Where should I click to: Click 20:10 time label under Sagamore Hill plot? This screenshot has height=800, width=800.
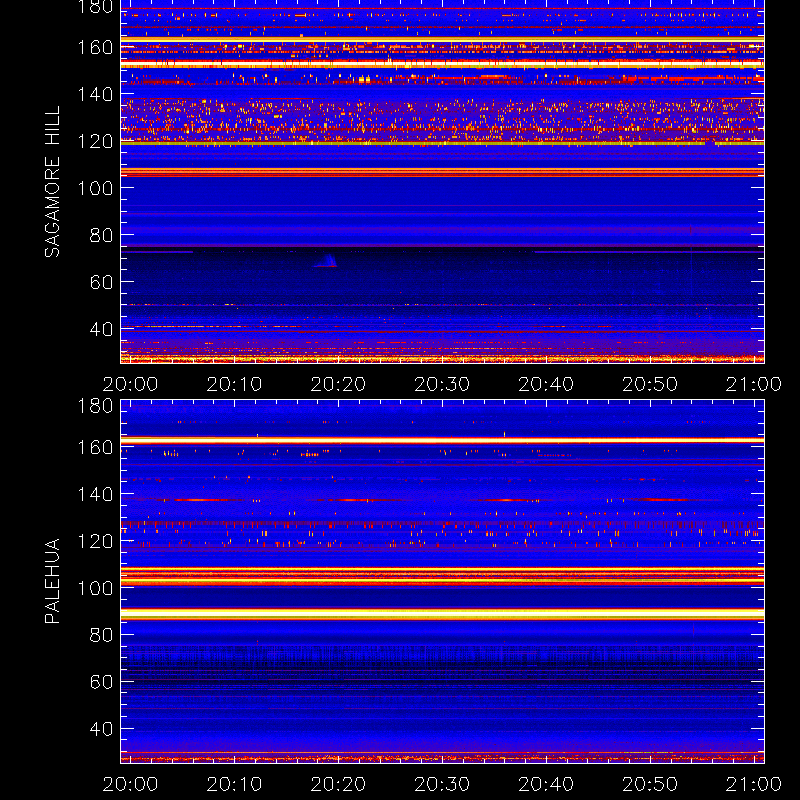click(234, 384)
